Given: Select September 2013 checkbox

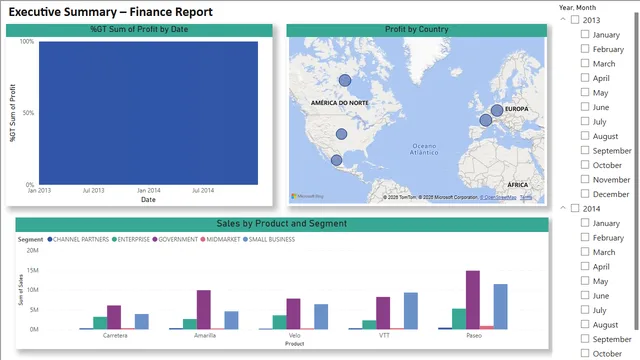Looking at the screenshot, I should click(585, 150).
